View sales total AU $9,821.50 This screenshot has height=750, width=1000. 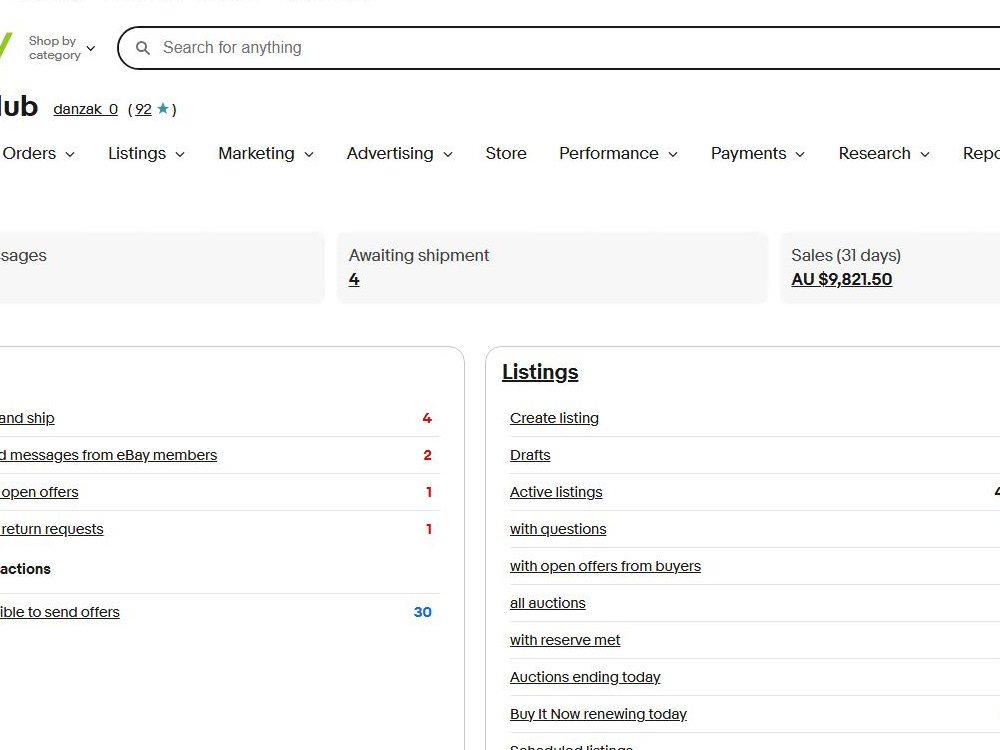tap(841, 279)
